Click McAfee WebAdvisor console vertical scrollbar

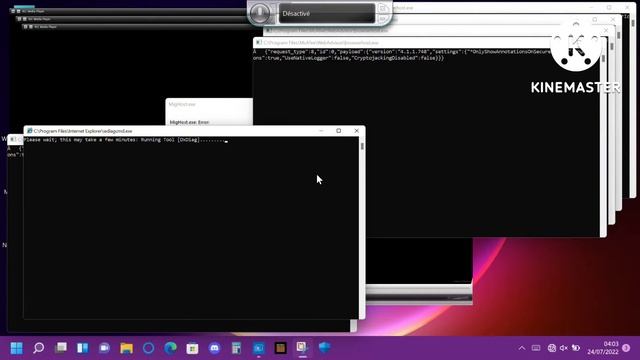tap(603, 143)
